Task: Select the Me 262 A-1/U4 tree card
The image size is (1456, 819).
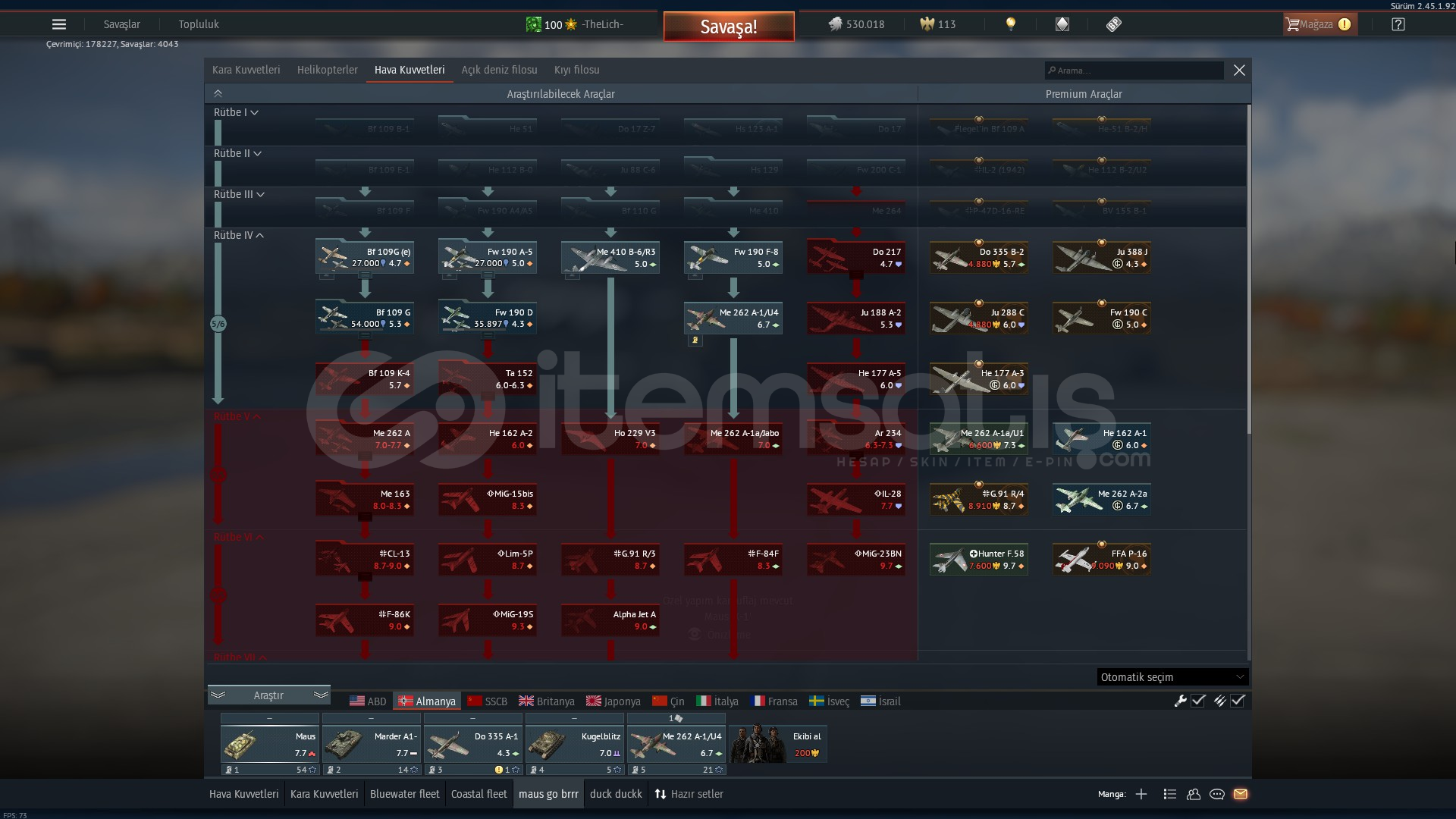Action: coord(733,318)
